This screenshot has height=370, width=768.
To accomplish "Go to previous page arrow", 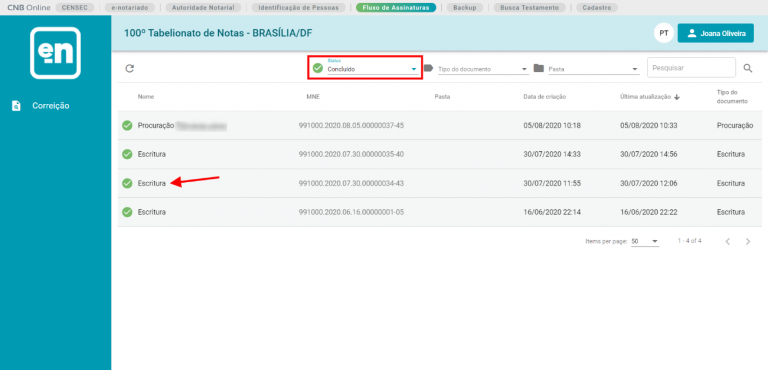I will pos(728,241).
